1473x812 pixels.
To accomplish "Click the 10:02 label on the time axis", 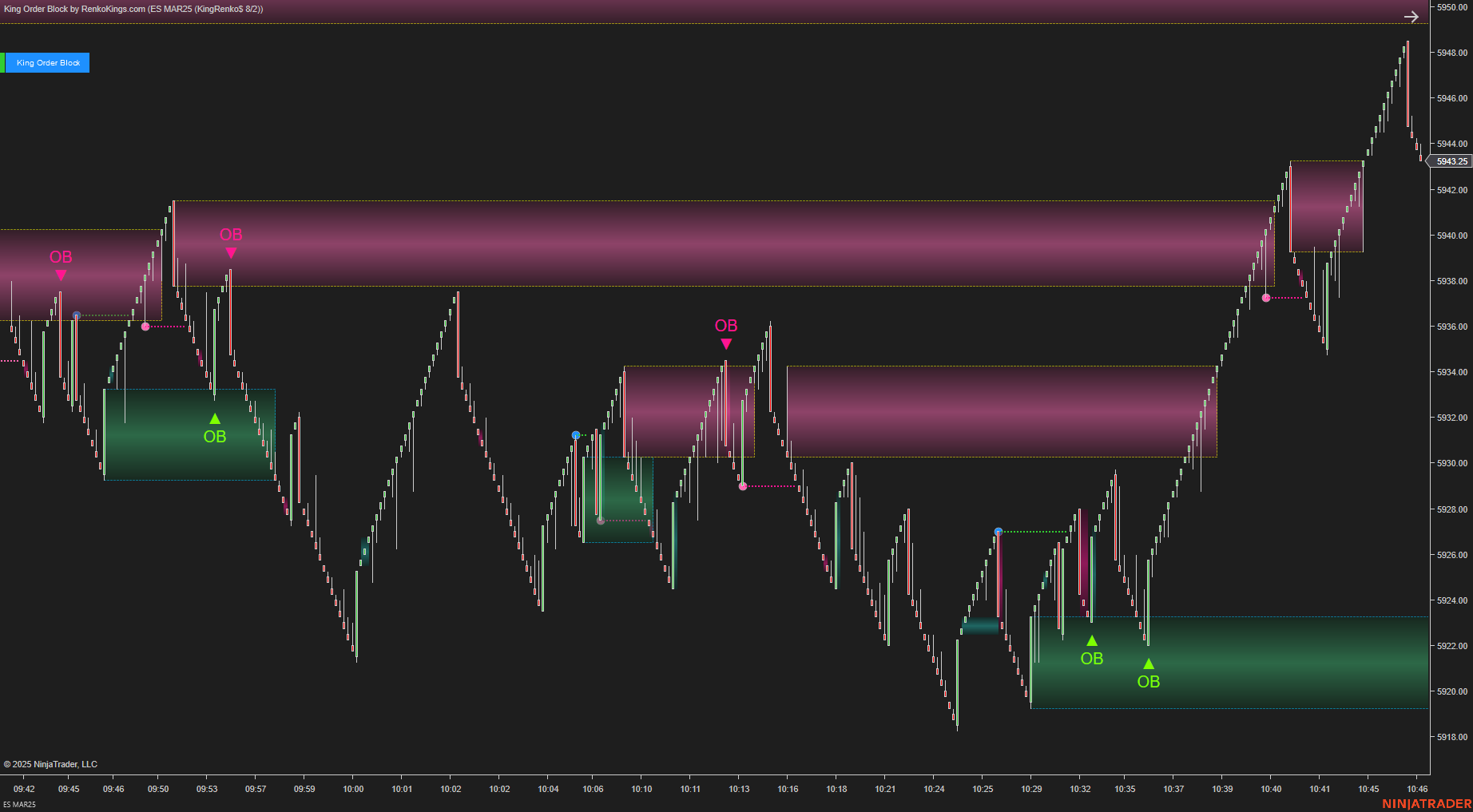I will pyautogui.click(x=450, y=789).
